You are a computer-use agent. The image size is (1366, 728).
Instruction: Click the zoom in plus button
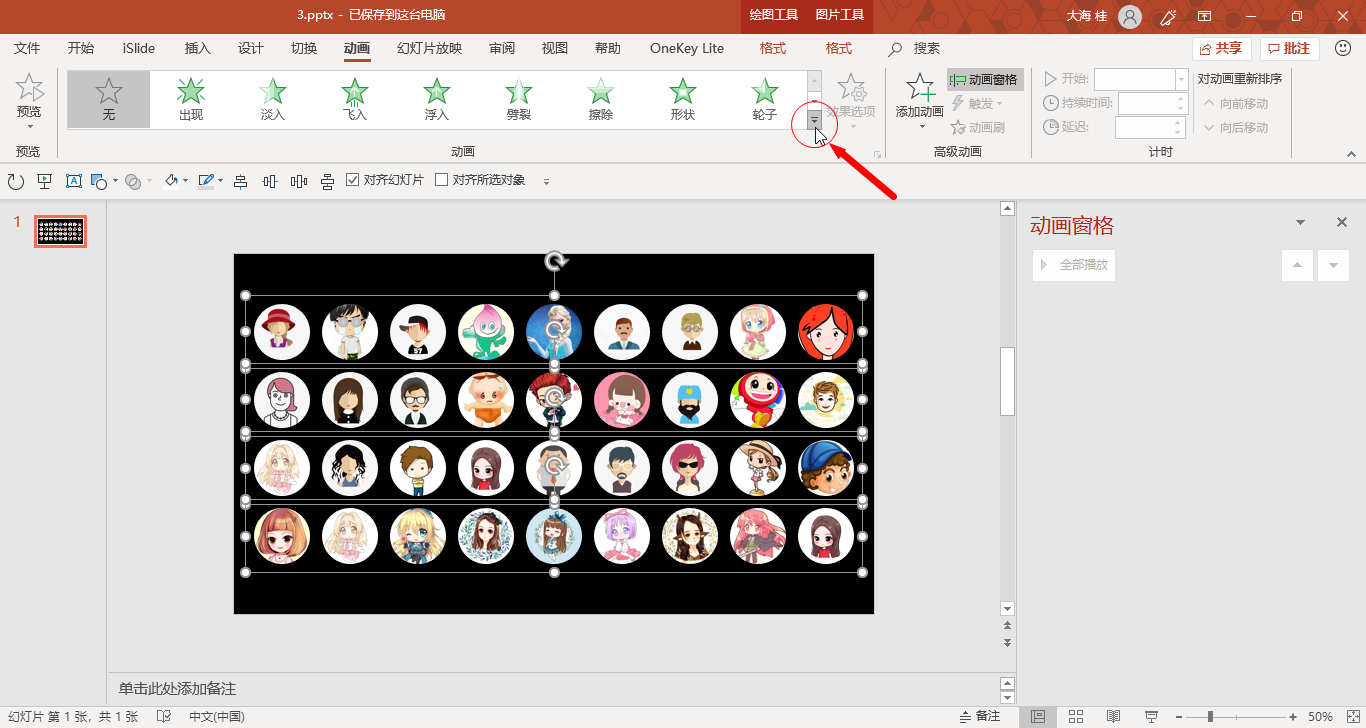tap(1293, 717)
